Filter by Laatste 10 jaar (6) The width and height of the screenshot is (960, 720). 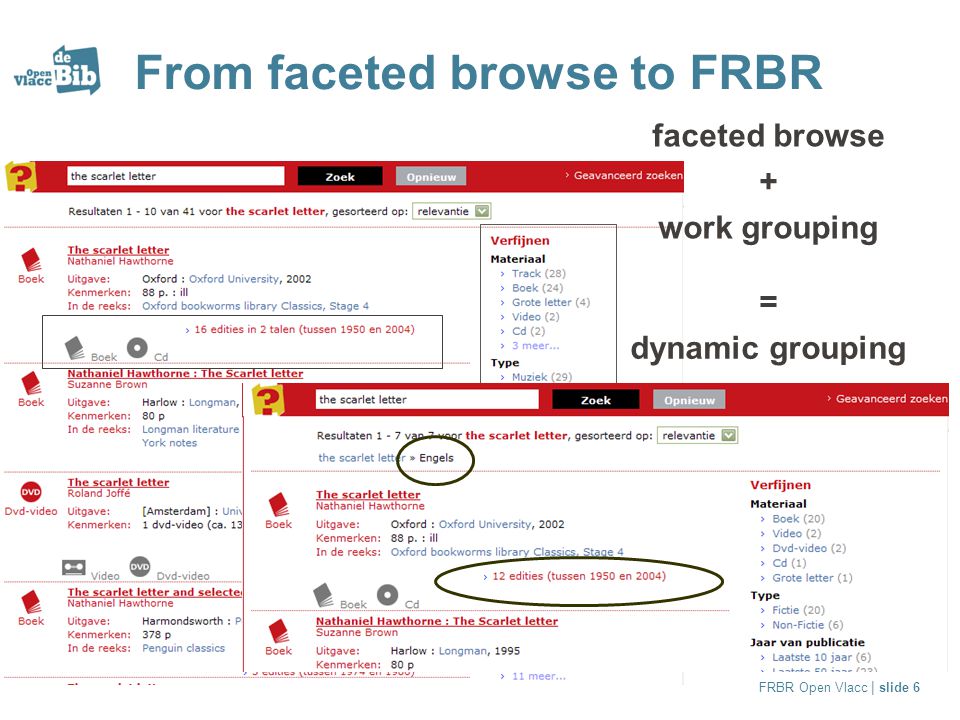(x=821, y=657)
